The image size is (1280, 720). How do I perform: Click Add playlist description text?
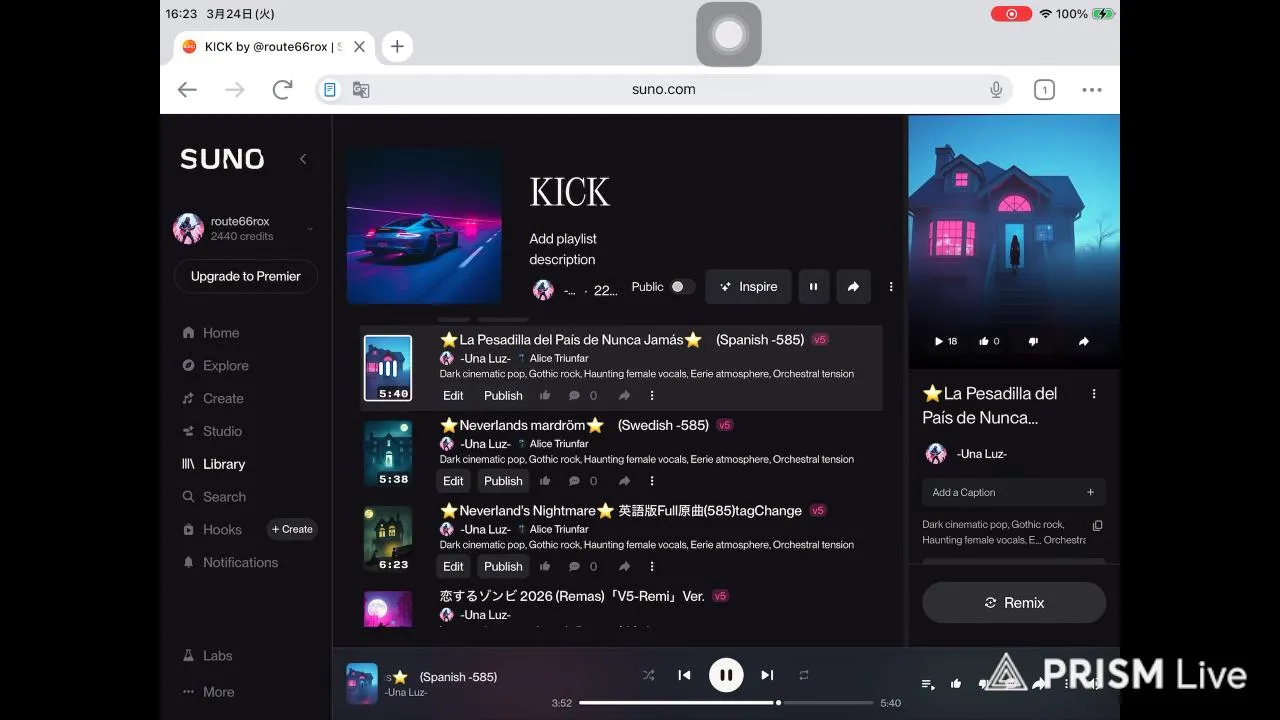tap(562, 249)
